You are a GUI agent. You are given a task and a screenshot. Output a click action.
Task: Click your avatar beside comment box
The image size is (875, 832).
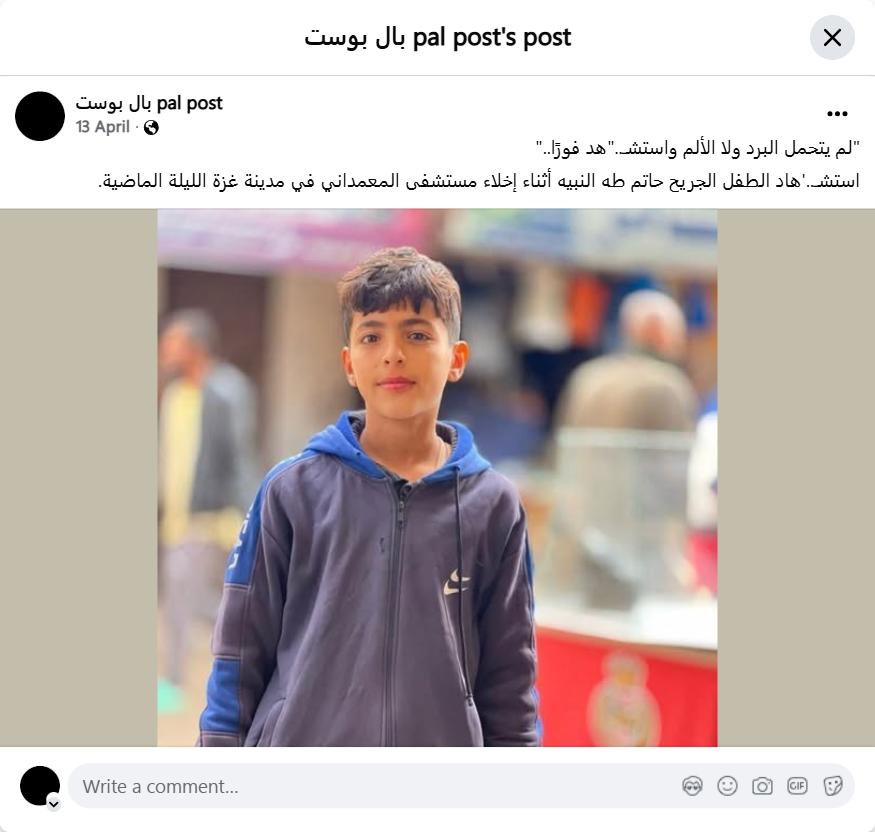(x=40, y=786)
